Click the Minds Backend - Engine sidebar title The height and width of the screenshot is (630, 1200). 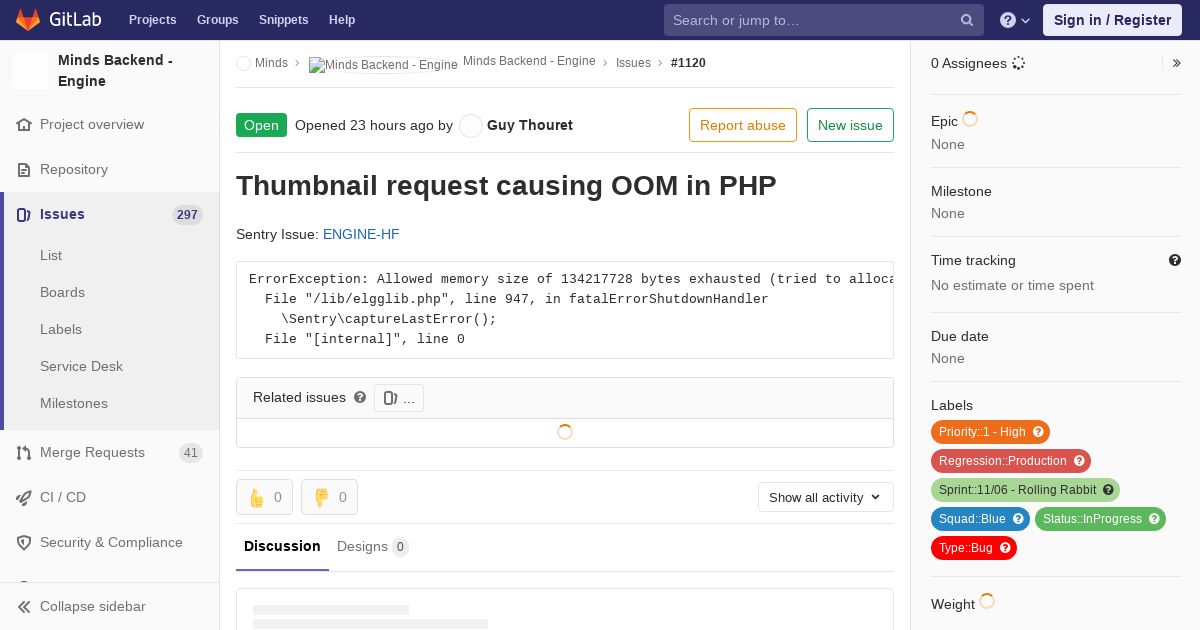pos(115,70)
